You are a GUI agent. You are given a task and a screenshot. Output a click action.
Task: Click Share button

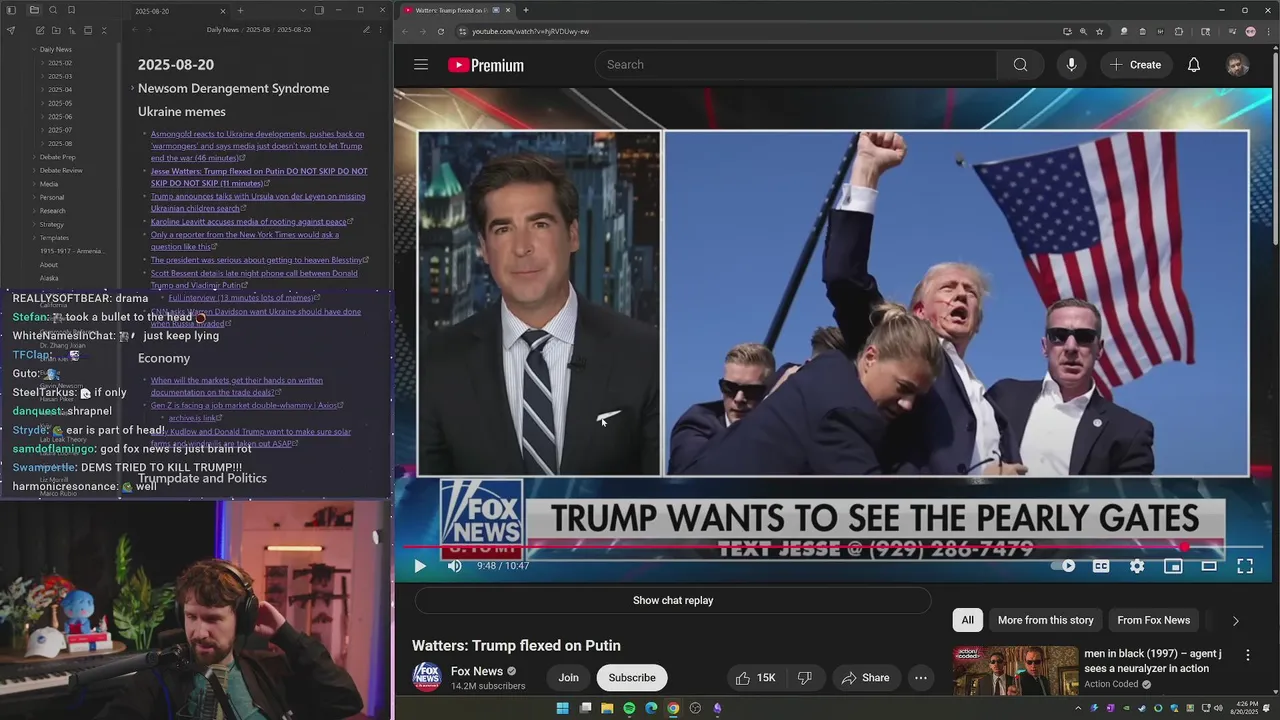865,678
